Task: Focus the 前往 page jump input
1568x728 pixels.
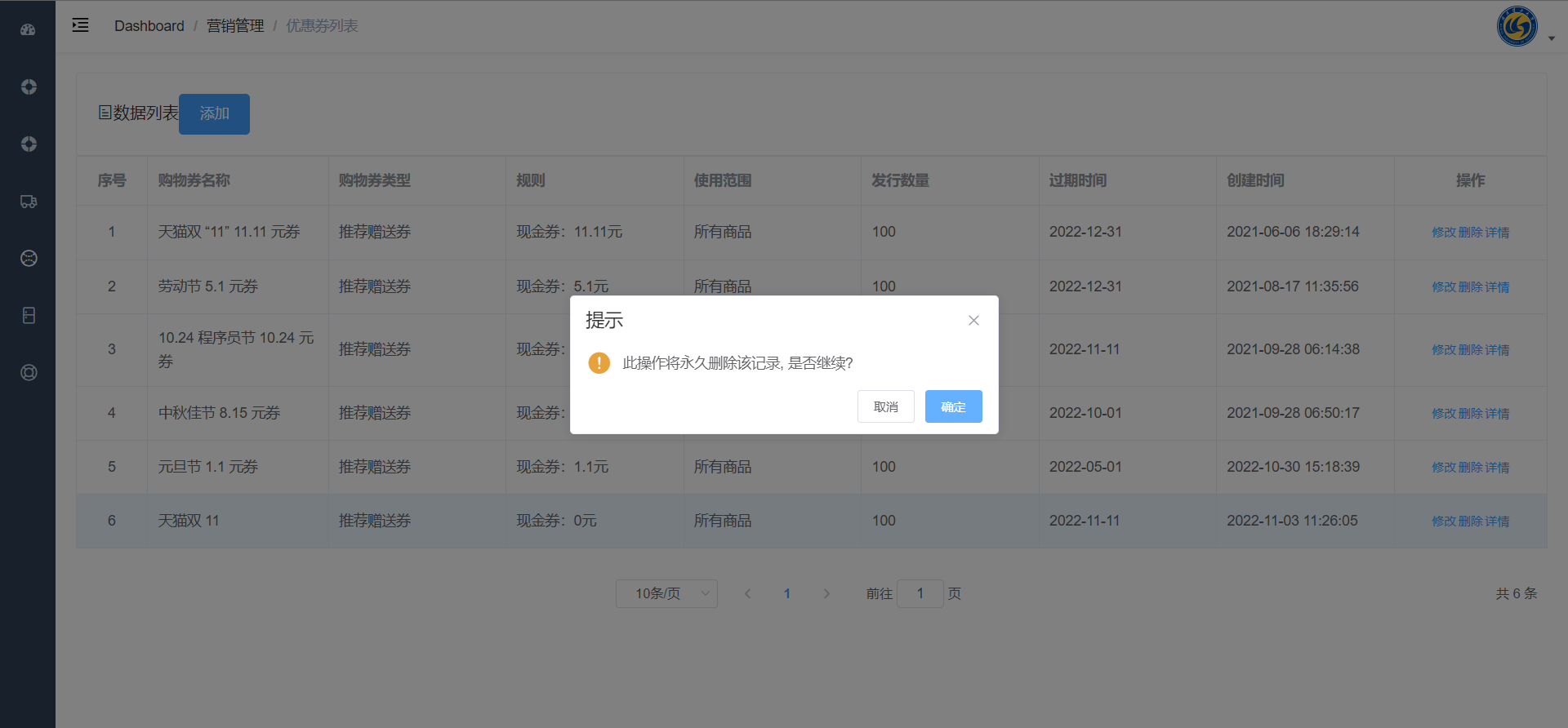Action: 920,593
